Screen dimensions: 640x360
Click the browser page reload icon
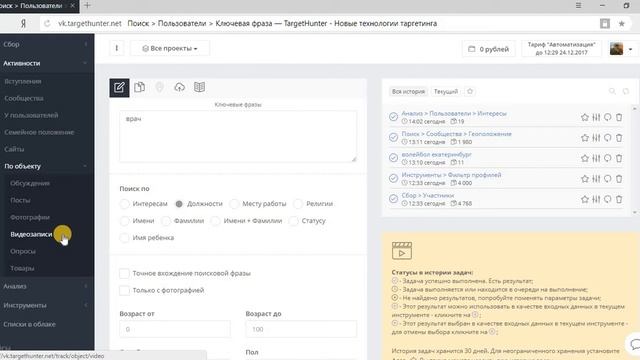coord(47,24)
